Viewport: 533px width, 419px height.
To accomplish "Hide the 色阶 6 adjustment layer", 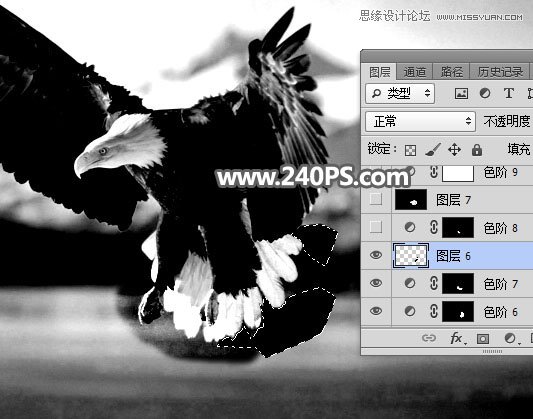I will [376, 311].
